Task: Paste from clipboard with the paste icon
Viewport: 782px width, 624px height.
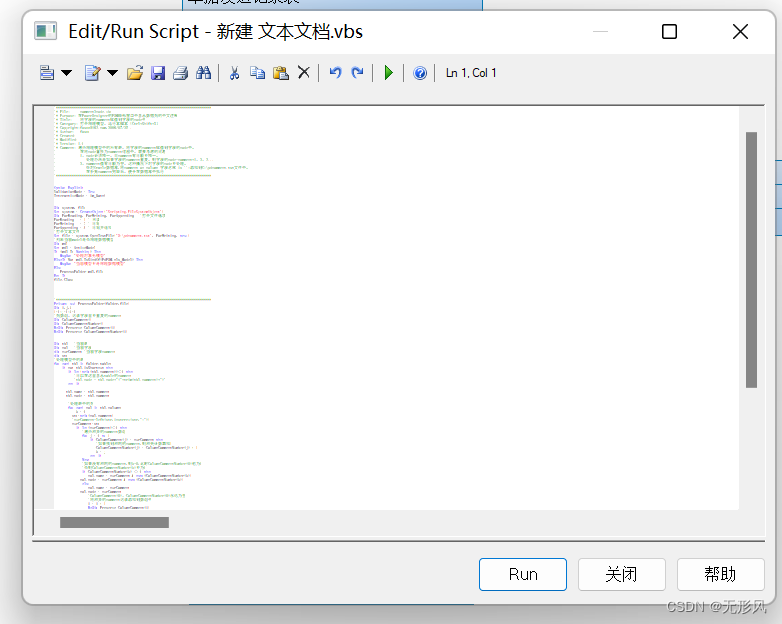Action: [281, 73]
